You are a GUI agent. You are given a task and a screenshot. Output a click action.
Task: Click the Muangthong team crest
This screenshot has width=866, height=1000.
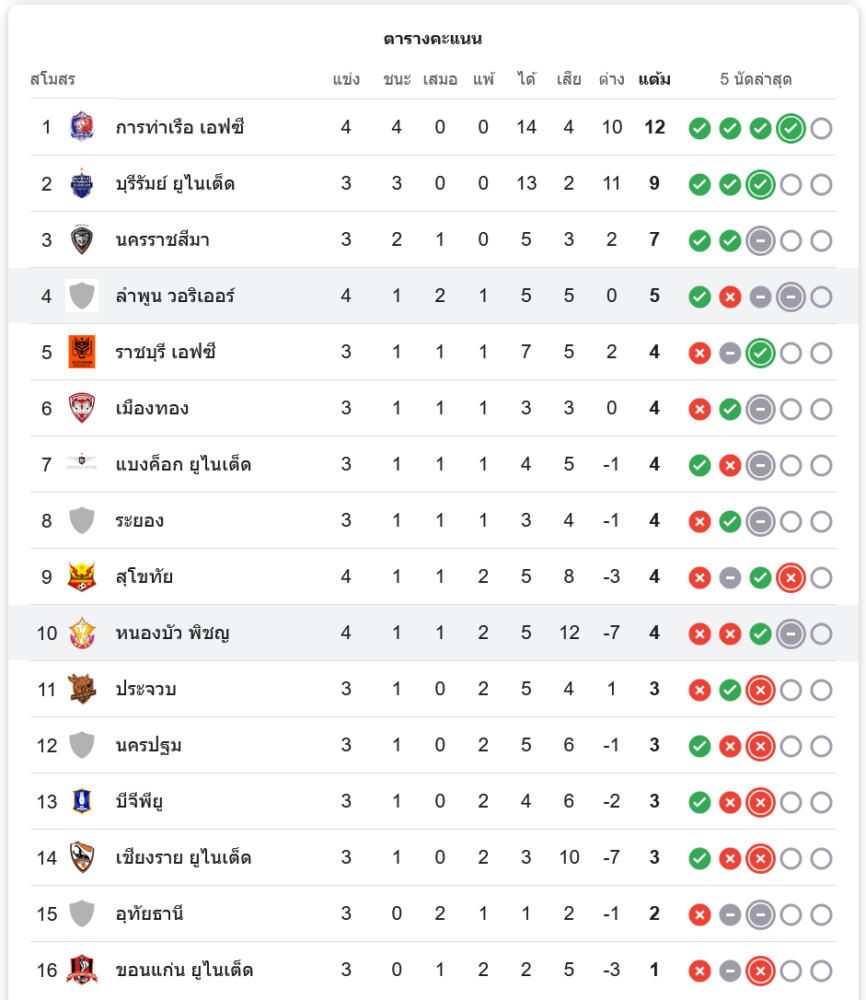81,408
